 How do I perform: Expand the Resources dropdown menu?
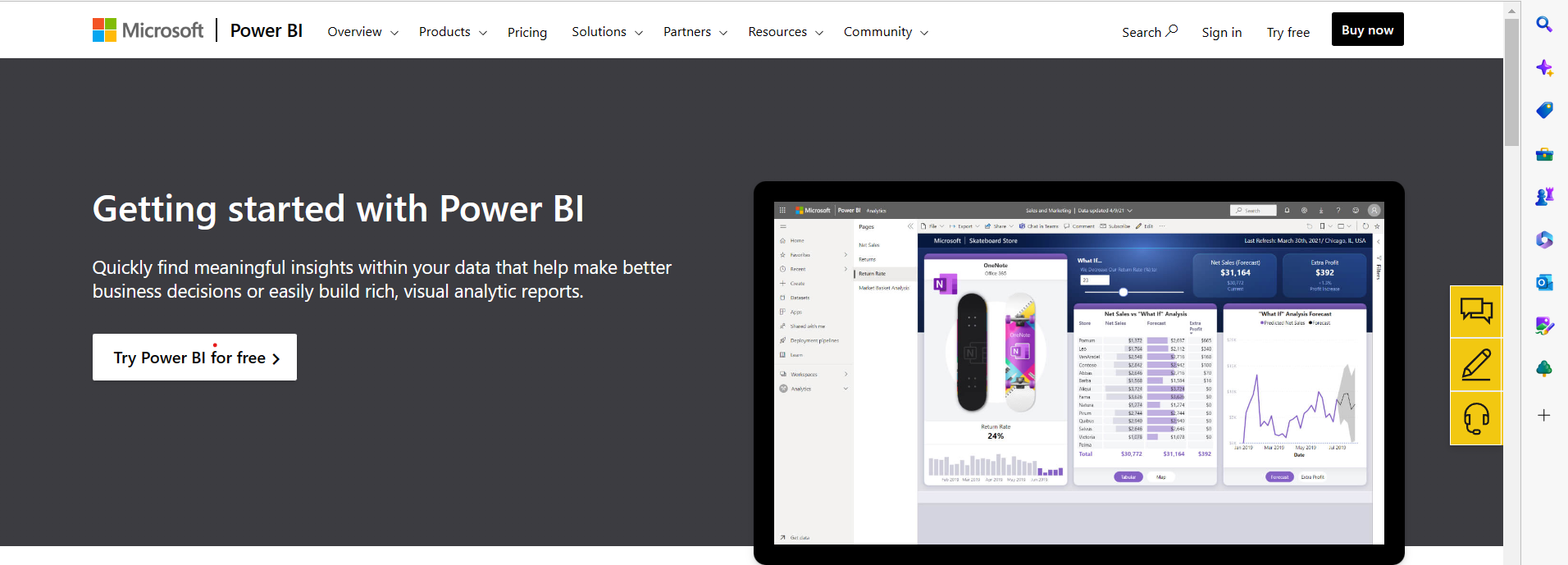click(786, 32)
